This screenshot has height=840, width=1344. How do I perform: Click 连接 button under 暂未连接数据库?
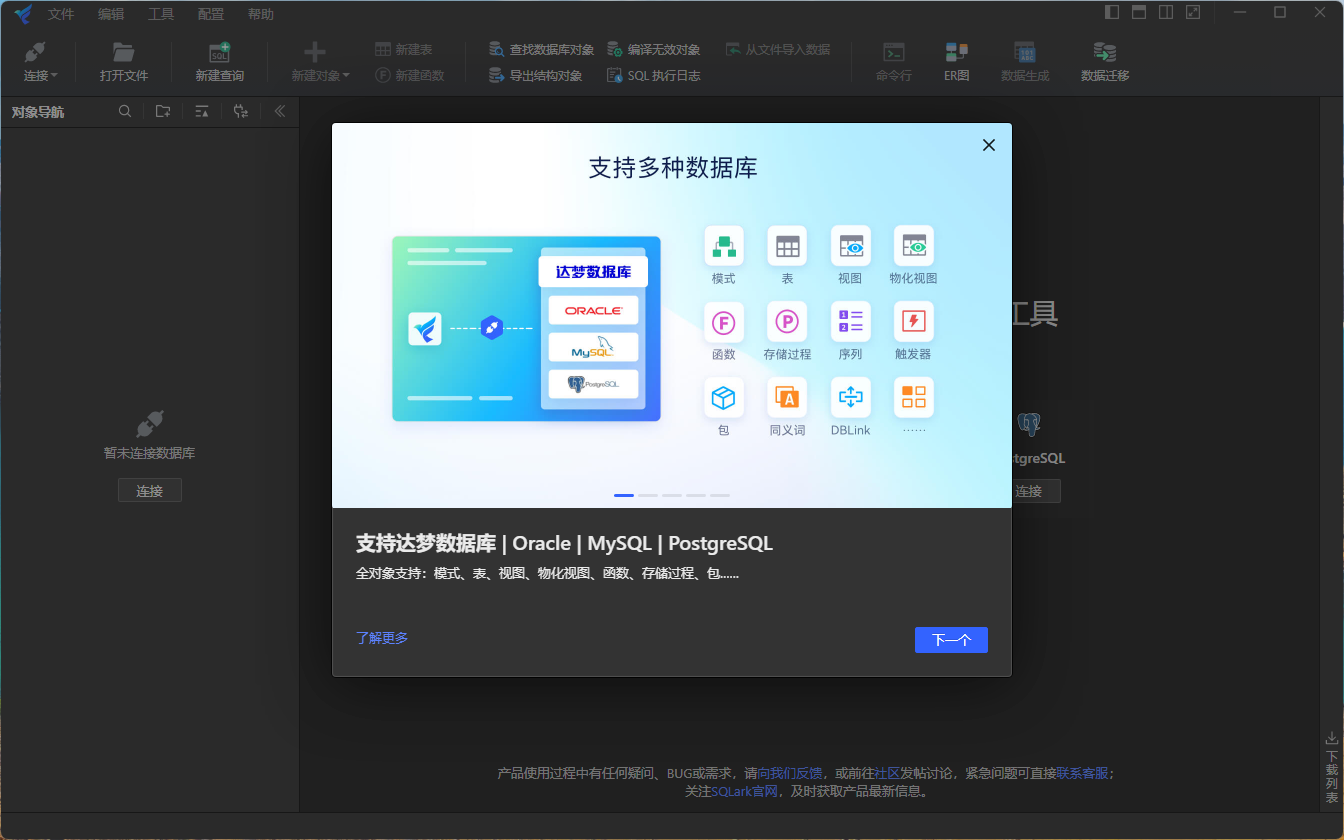[150, 490]
